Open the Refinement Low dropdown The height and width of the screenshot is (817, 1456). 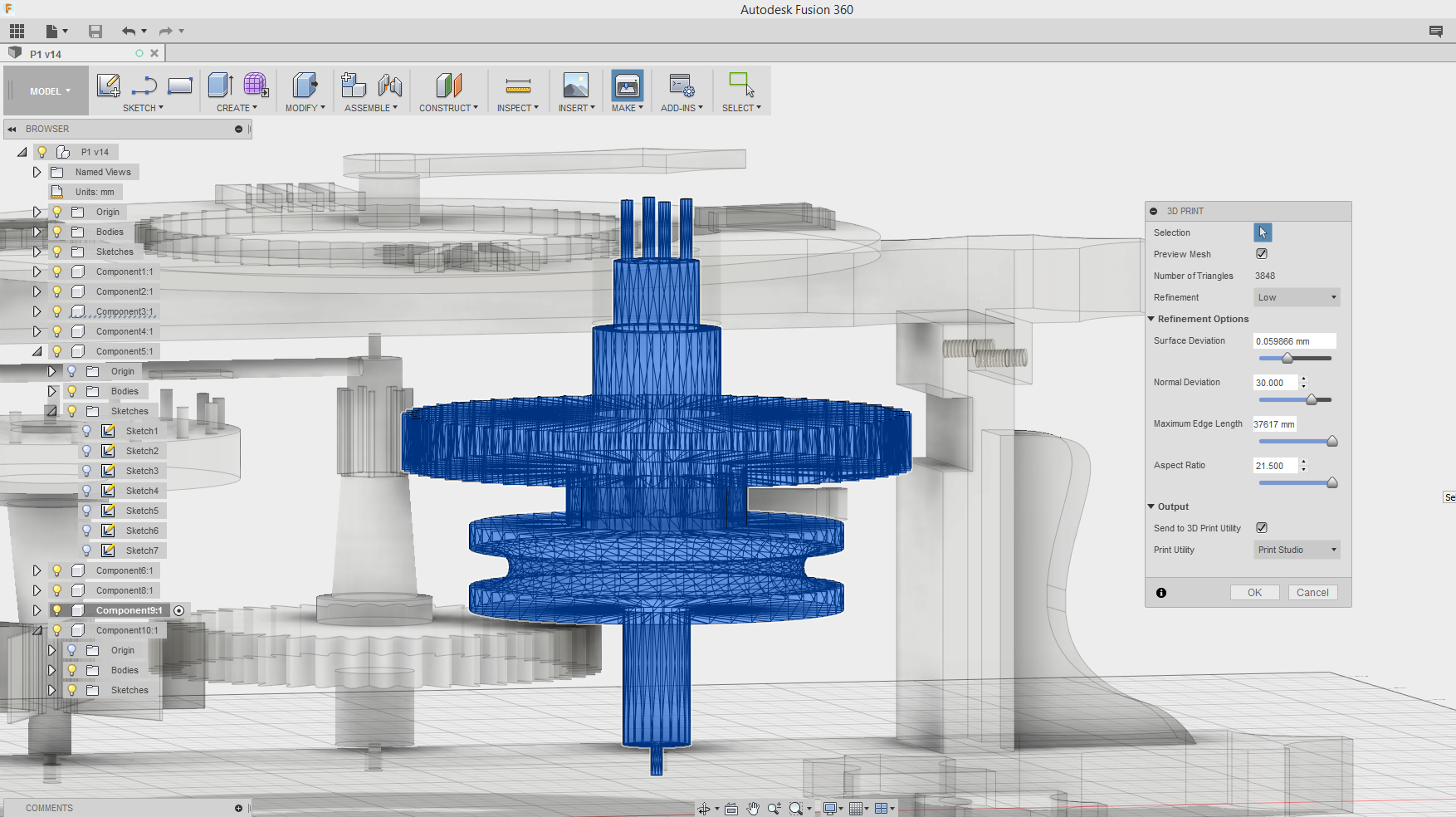1297,297
